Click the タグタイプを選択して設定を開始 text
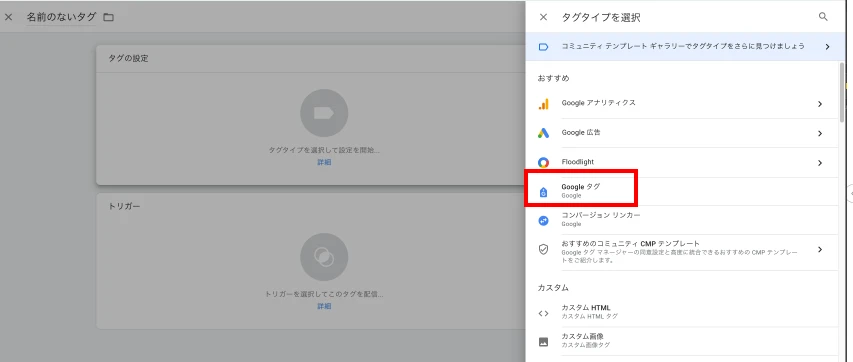 pyautogui.click(x=324, y=150)
